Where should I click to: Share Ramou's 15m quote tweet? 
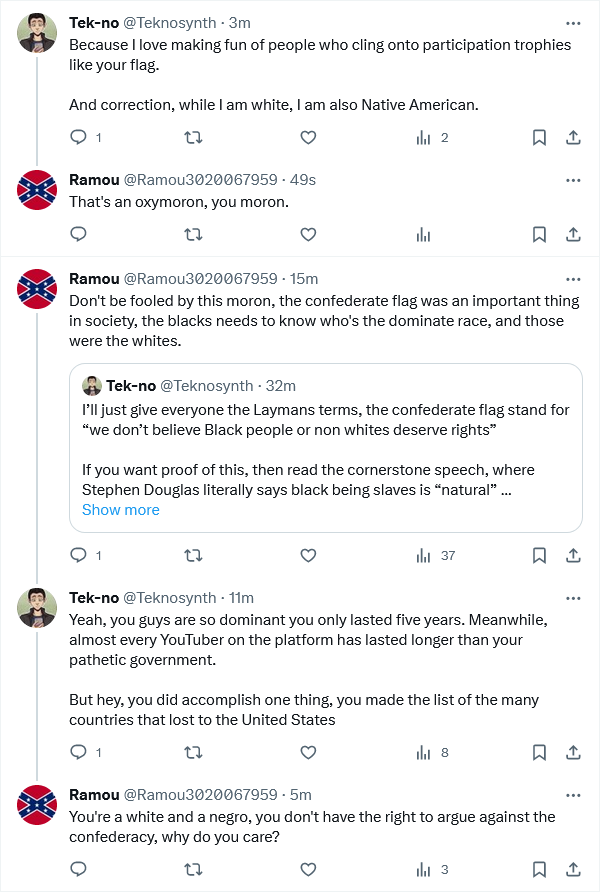[573, 555]
